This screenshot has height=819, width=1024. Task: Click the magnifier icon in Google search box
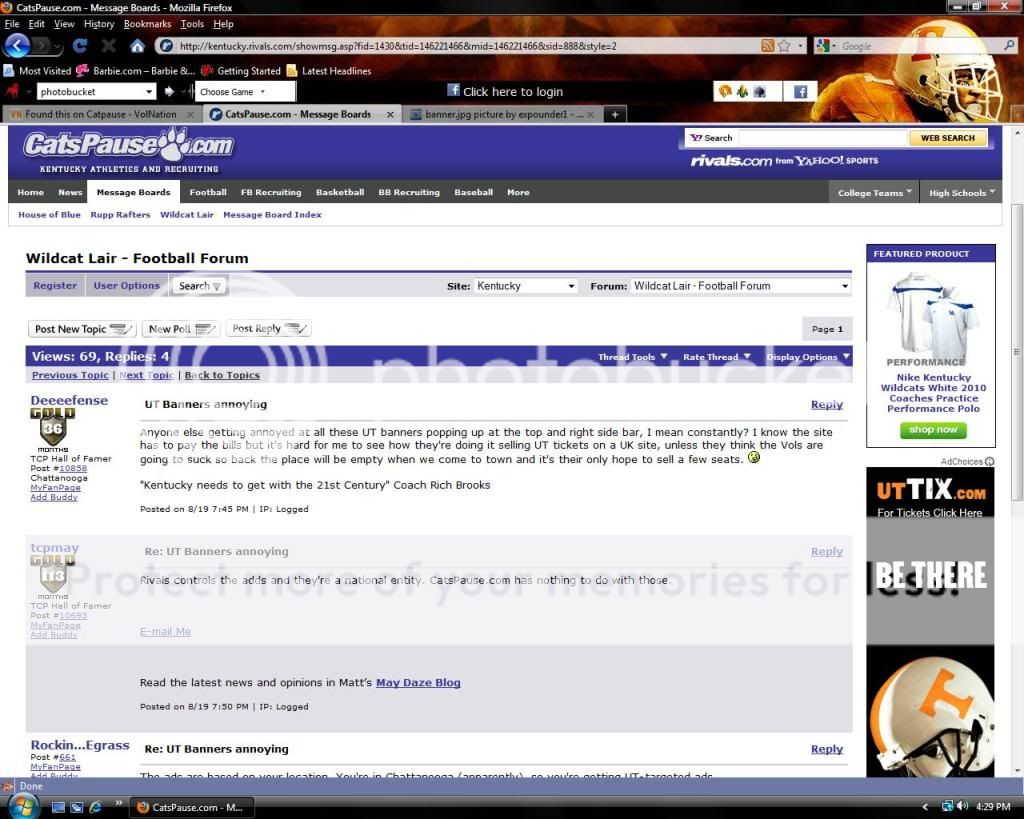[1009, 46]
